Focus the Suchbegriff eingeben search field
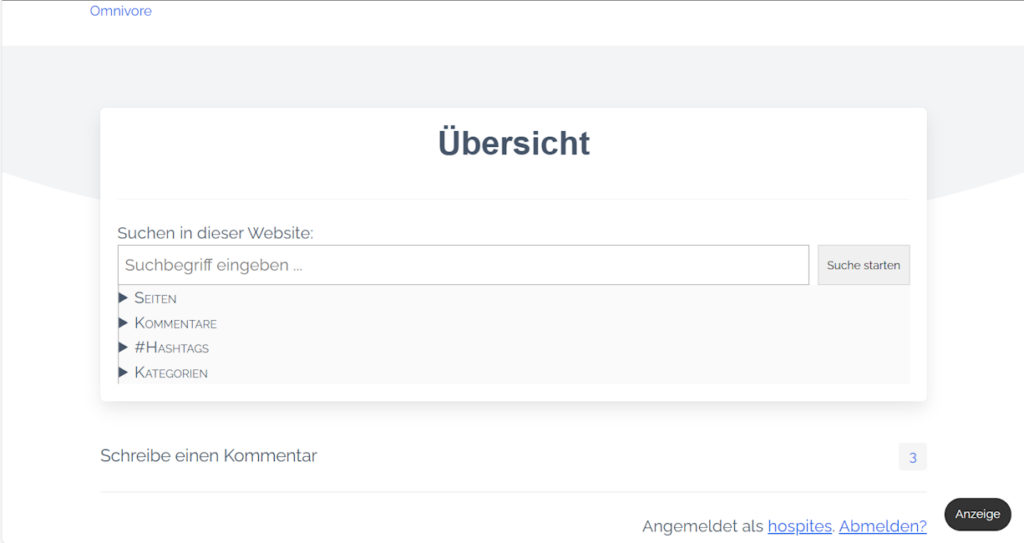The image size is (1024, 543). coord(463,265)
